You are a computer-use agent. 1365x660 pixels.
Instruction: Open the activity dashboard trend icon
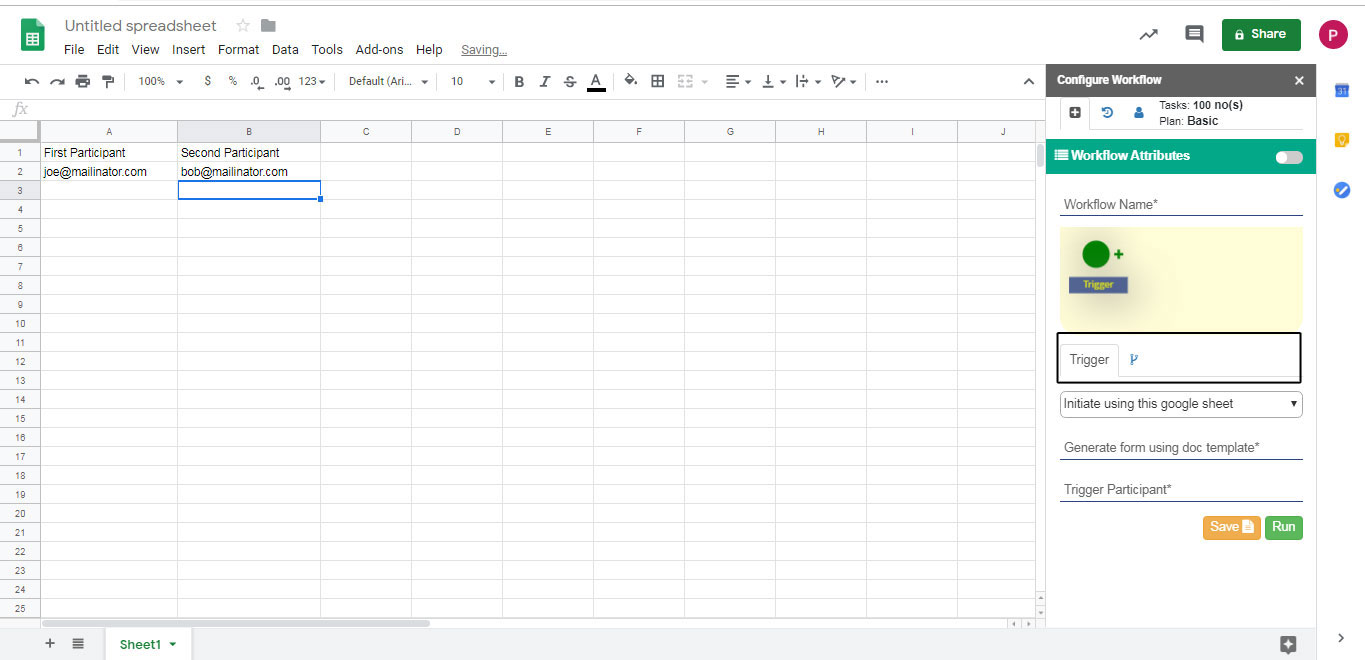pyautogui.click(x=1149, y=34)
